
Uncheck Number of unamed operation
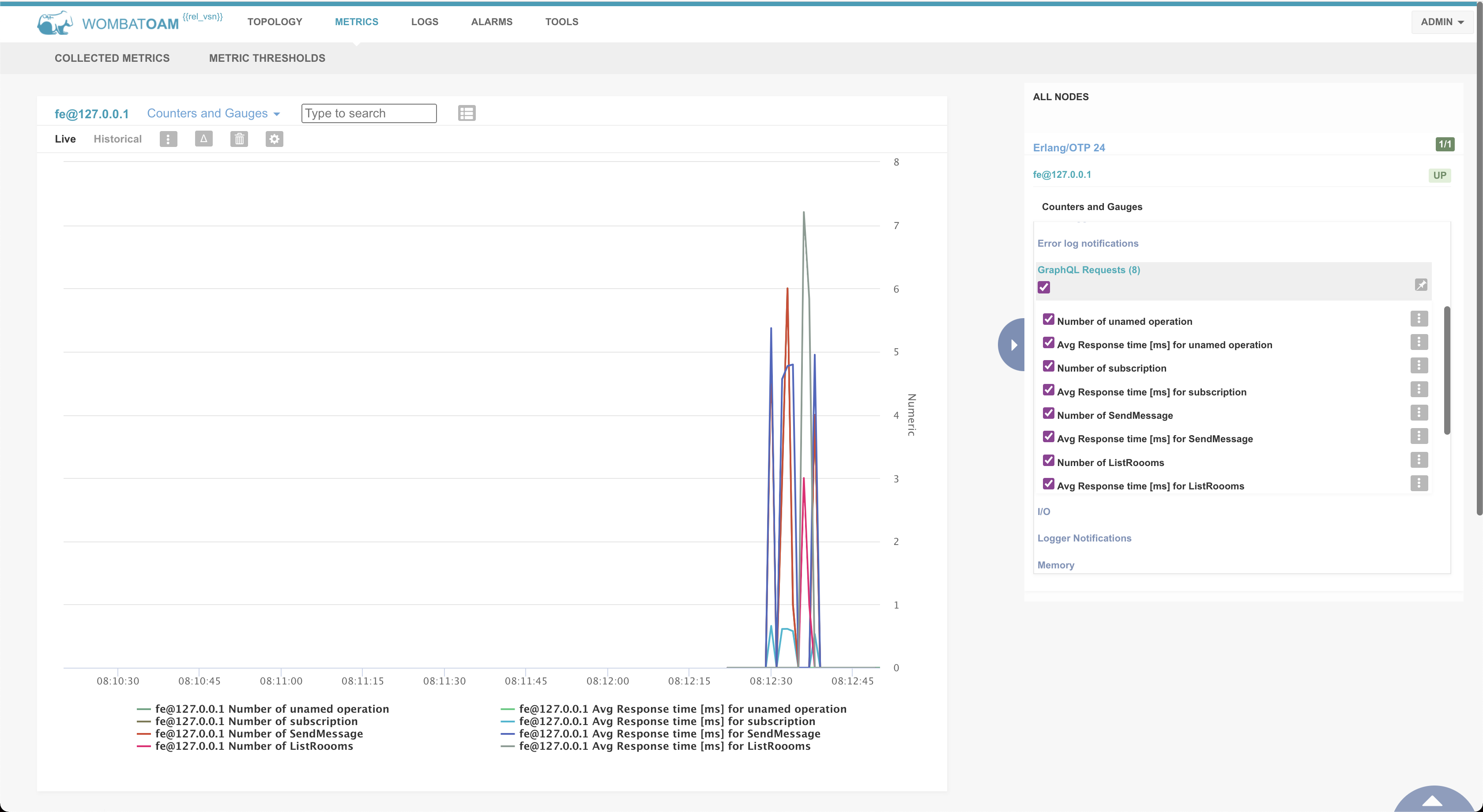tap(1048, 319)
